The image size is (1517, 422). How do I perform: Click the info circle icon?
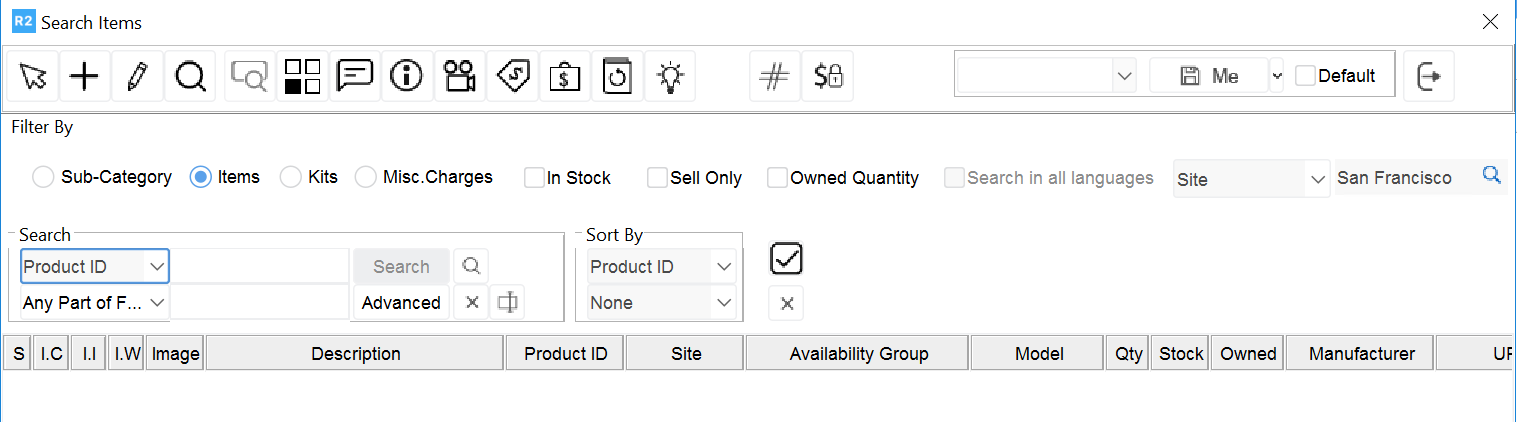coord(407,76)
